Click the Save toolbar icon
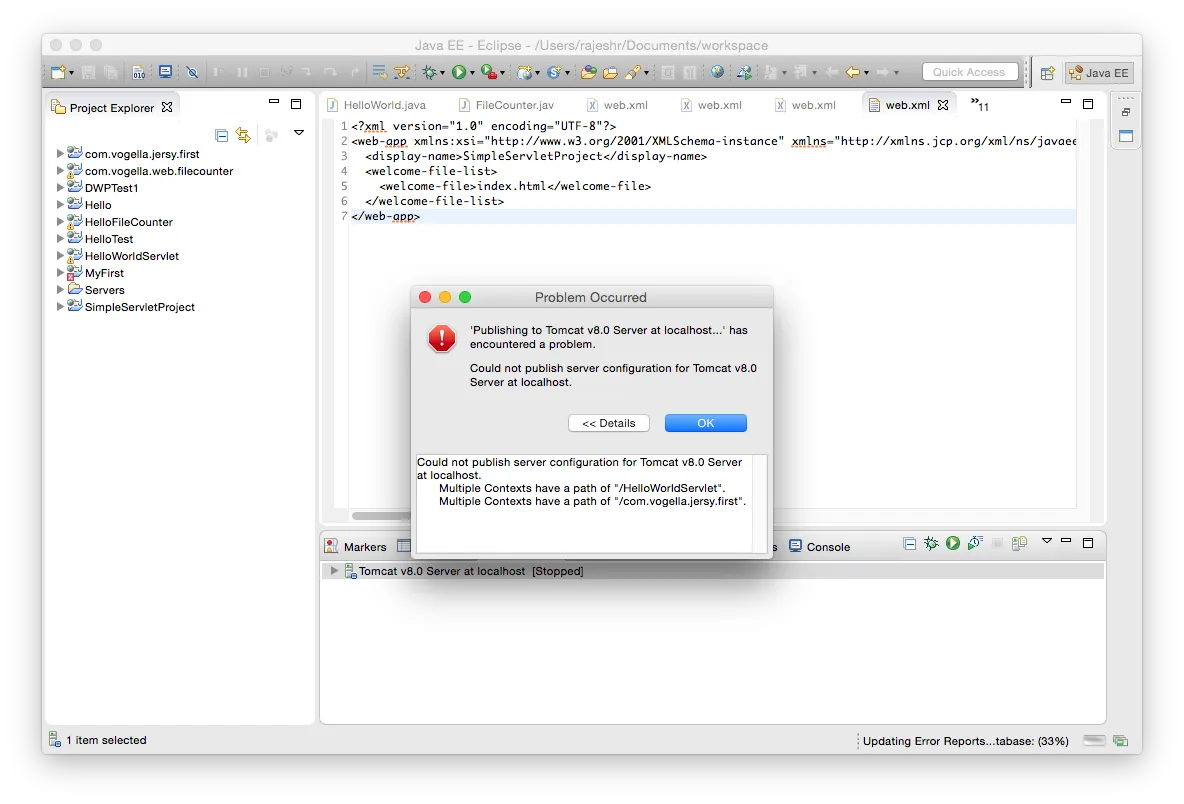The image size is (1184, 804). click(88, 72)
